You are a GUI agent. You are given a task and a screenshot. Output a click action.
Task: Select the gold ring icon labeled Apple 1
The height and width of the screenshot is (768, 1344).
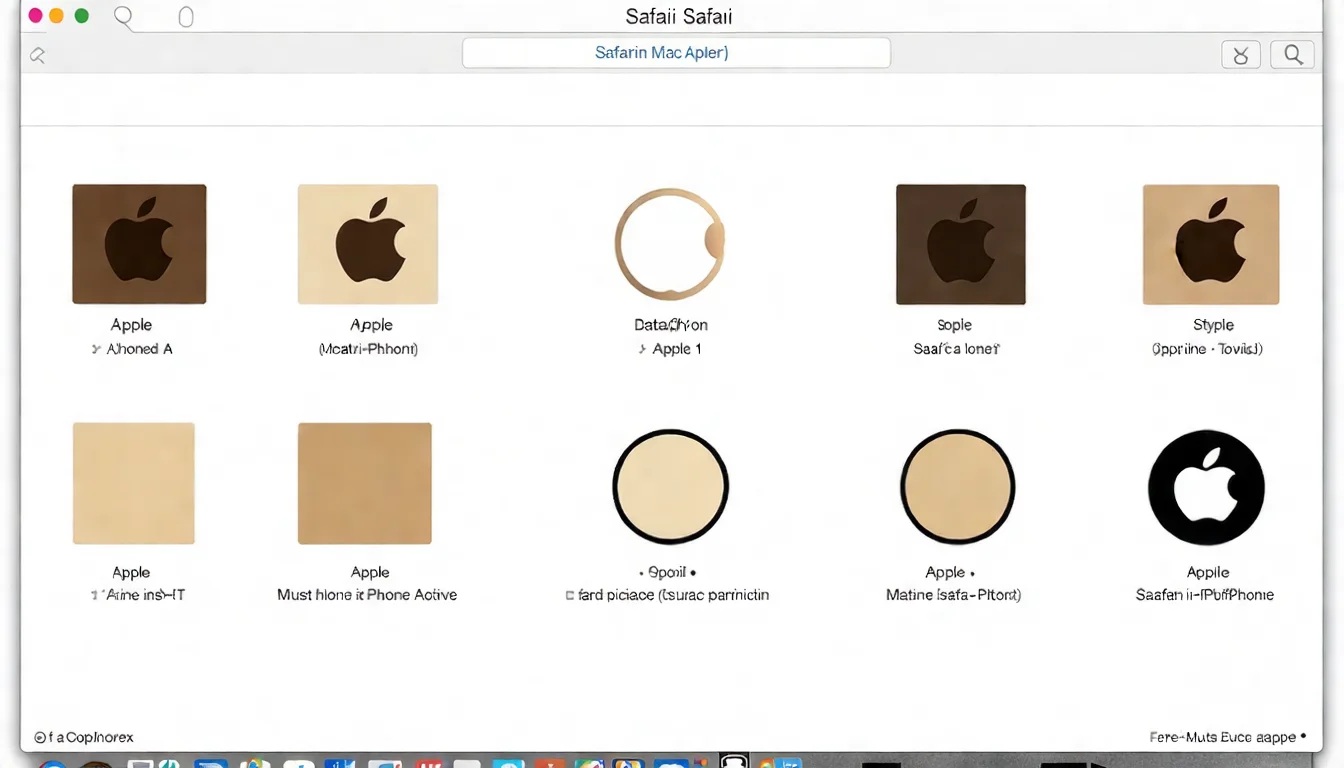[669, 244]
